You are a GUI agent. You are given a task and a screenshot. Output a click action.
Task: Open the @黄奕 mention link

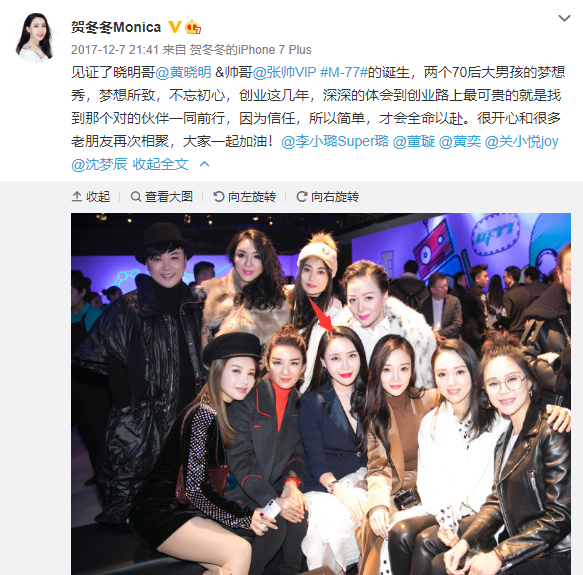(460, 142)
